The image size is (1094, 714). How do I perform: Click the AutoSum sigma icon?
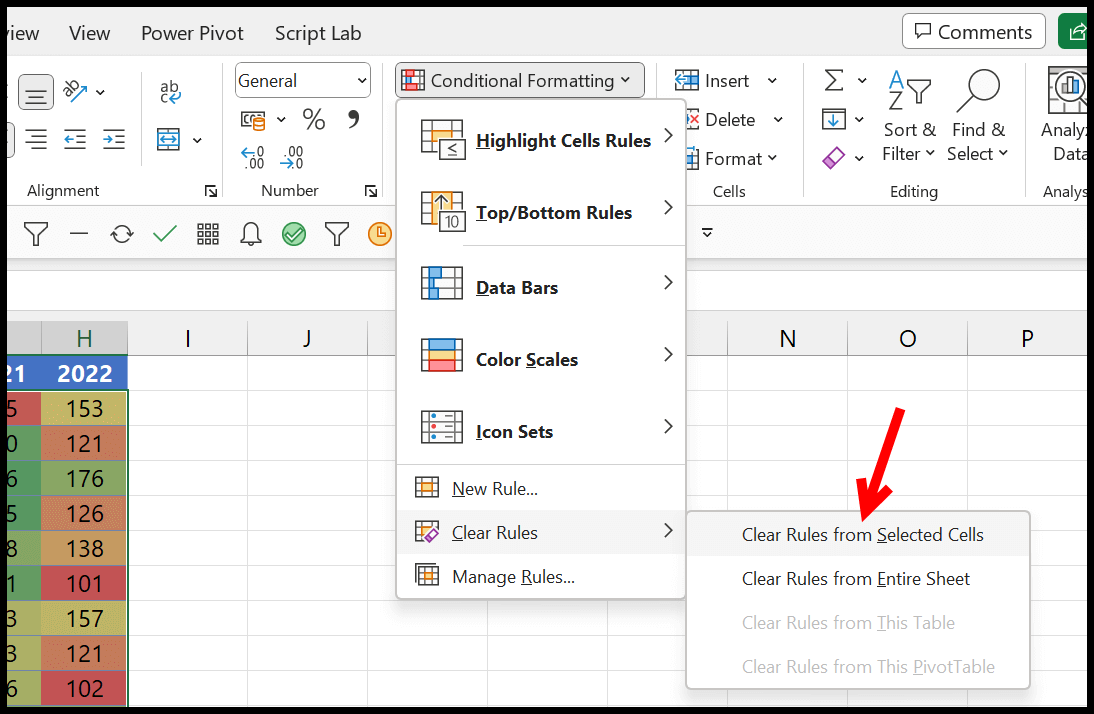pos(834,80)
